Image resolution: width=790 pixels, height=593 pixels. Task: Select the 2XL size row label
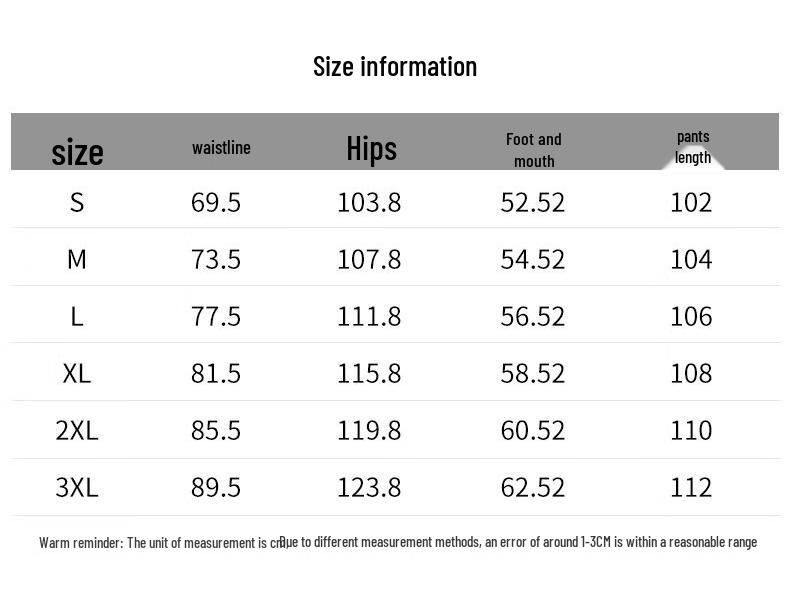(77, 431)
